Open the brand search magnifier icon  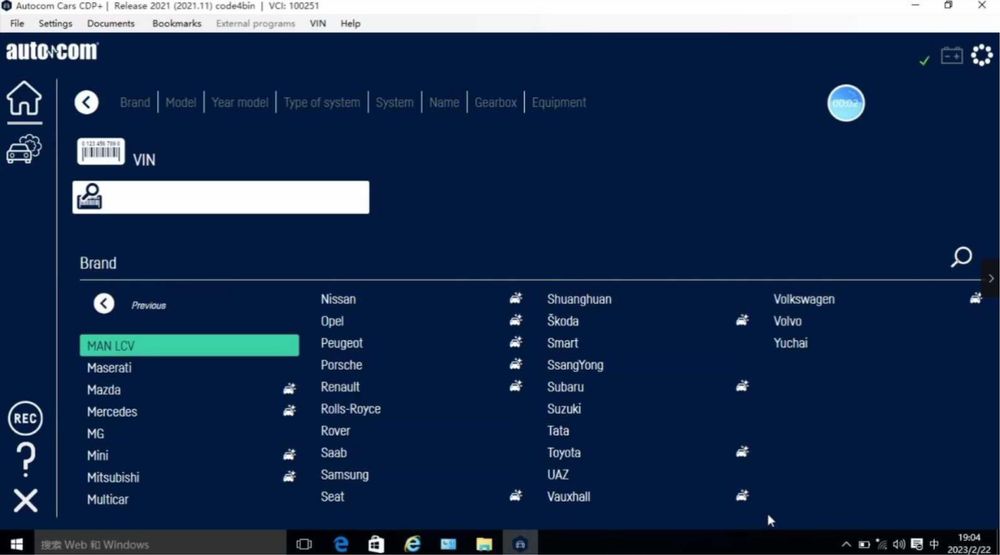click(x=961, y=257)
